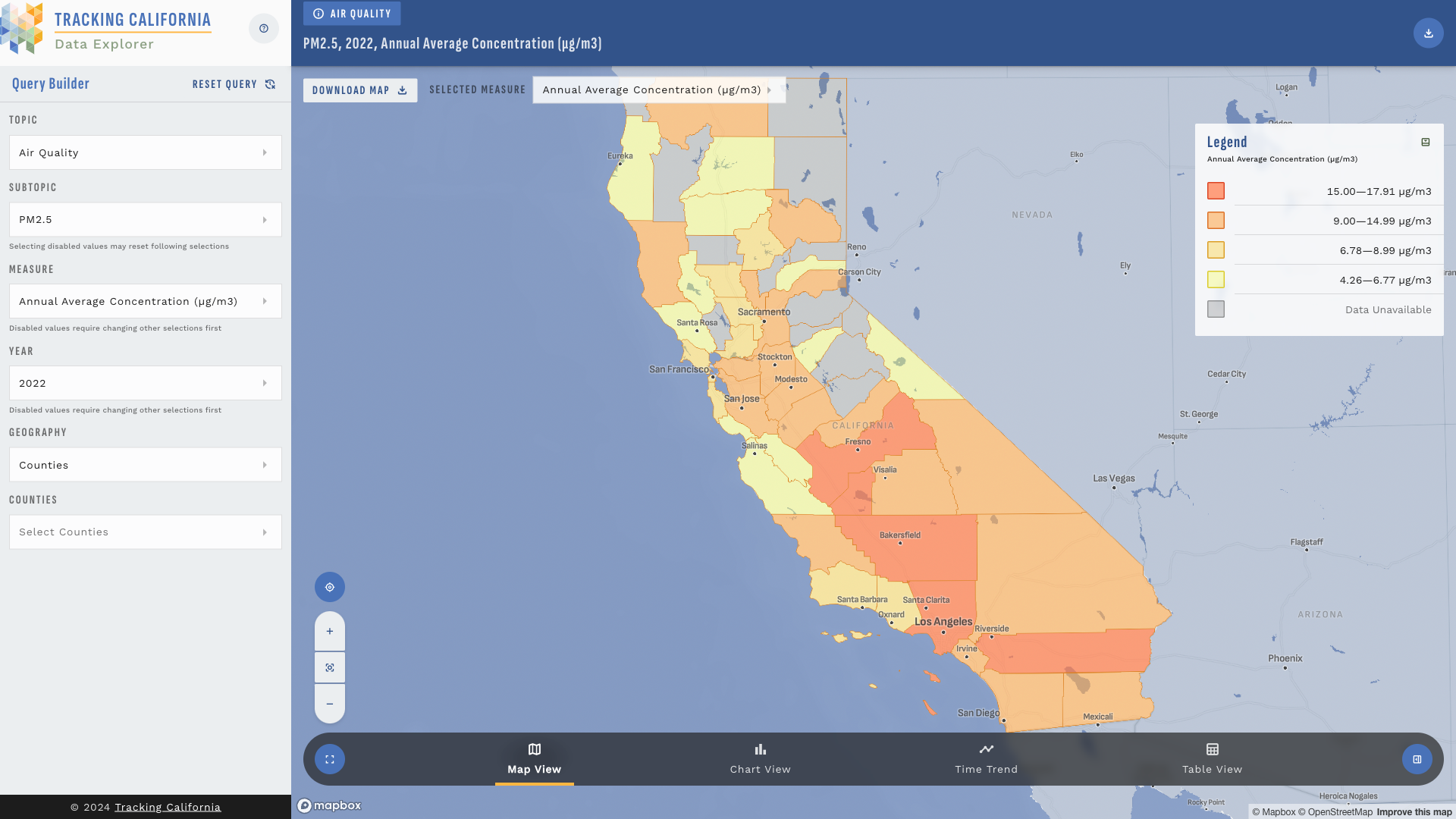Switch to Table View tab
The height and width of the screenshot is (819, 1456).
(x=1212, y=758)
